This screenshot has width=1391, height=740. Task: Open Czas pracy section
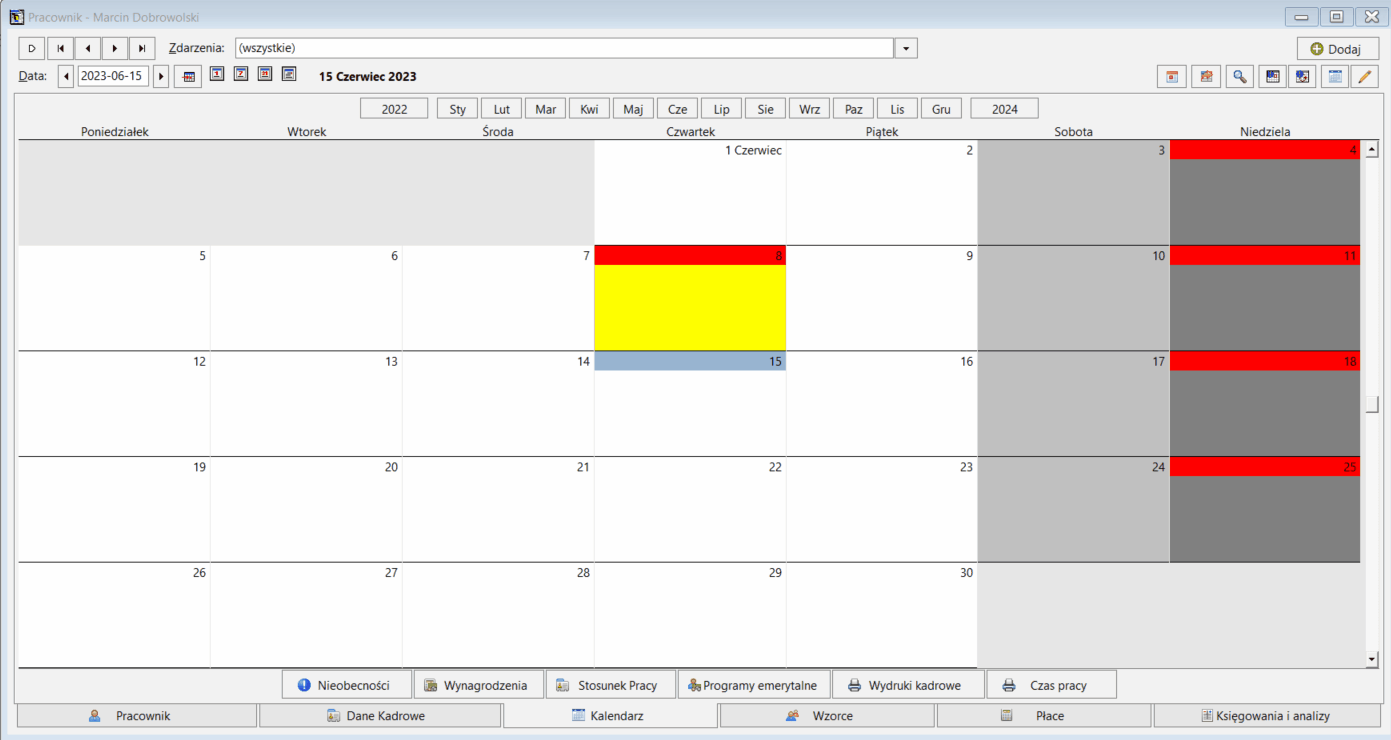pyautogui.click(x=1051, y=685)
